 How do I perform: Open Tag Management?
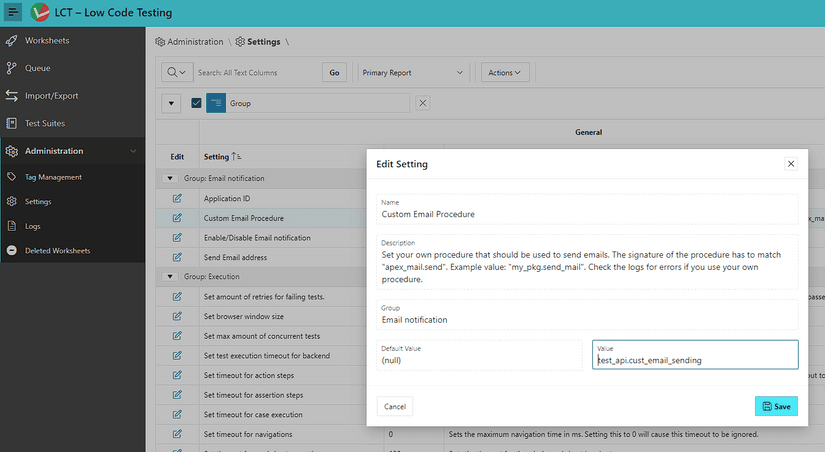pyautogui.click(x=73, y=177)
